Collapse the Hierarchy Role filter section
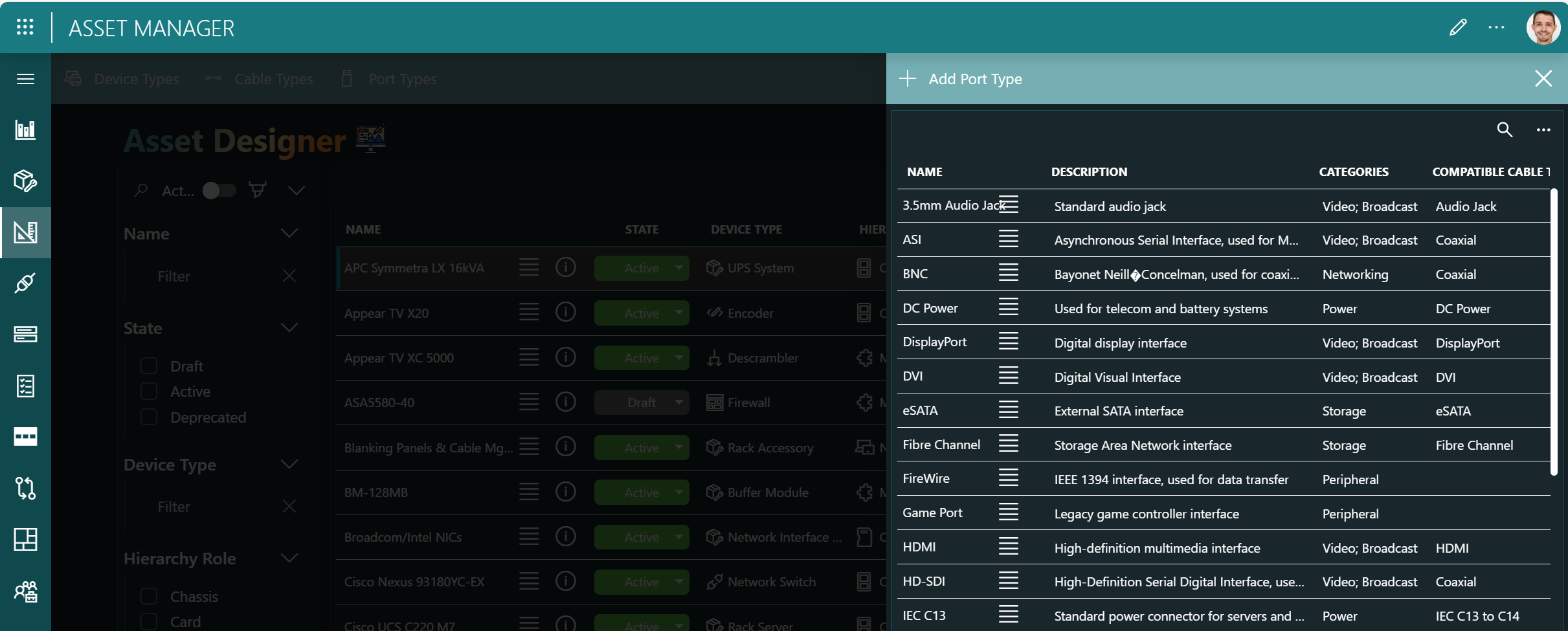The image size is (1568, 631). click(x=289, y=559)
